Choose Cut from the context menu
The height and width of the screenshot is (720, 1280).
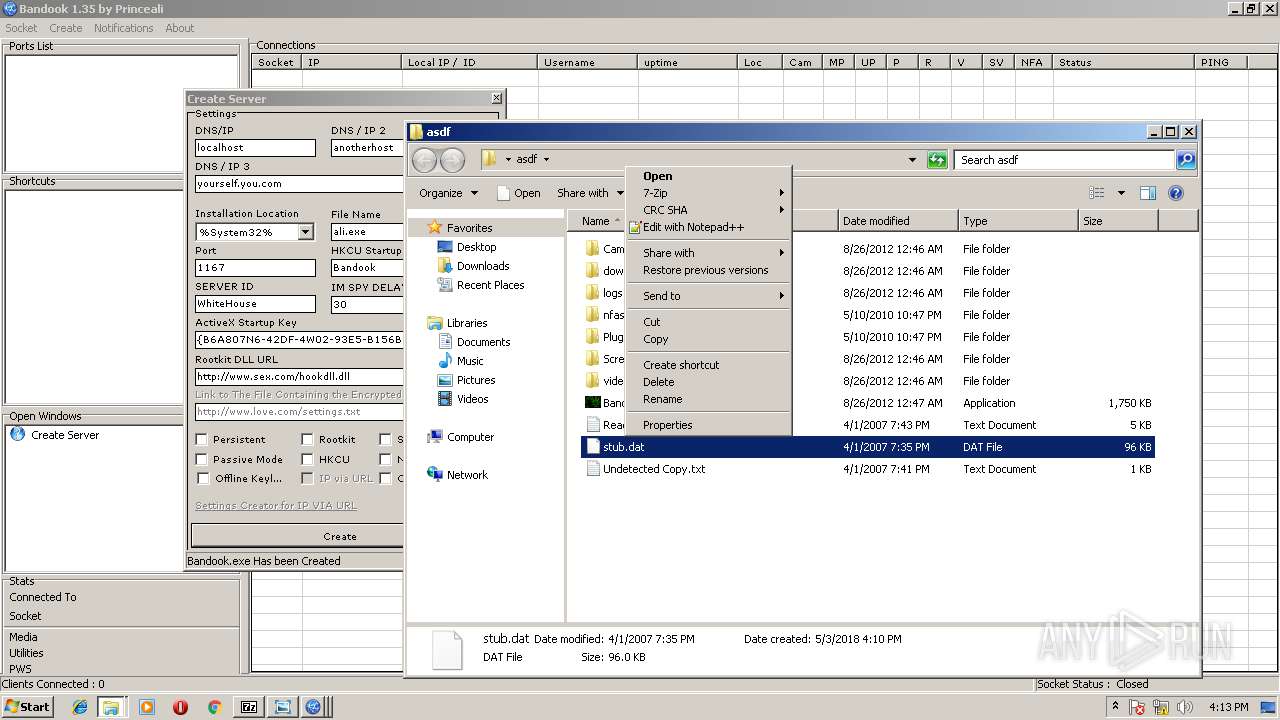tap(710, 322)
